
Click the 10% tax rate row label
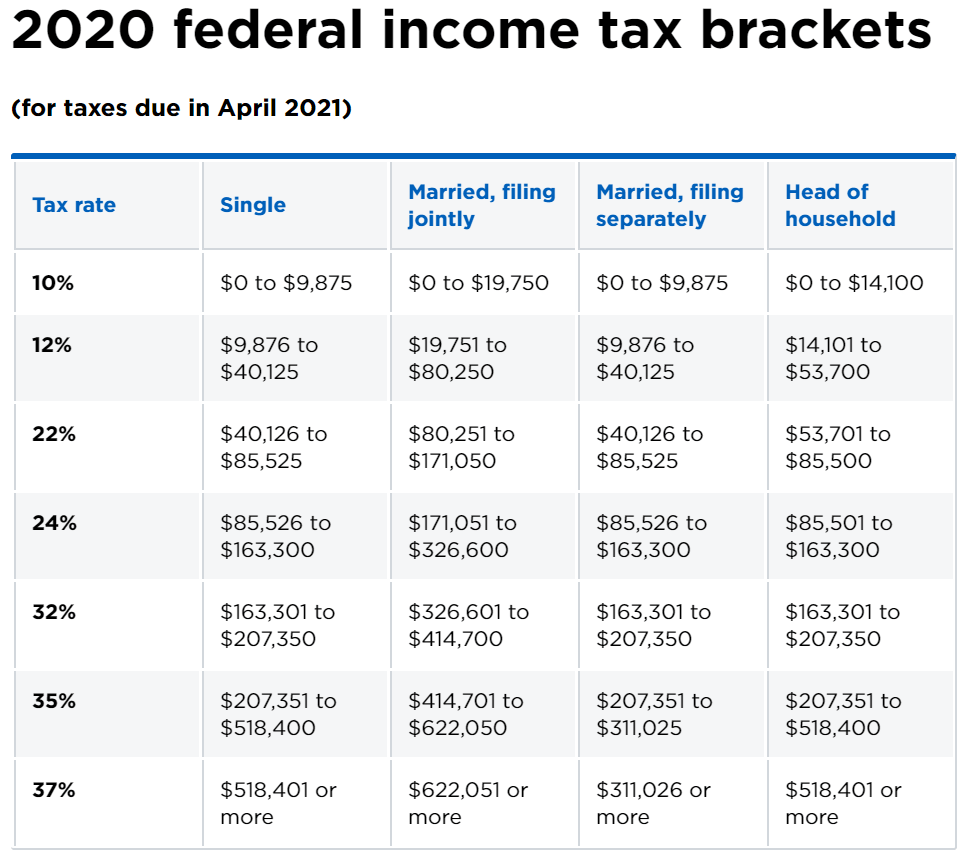click(x=53, y=283)
